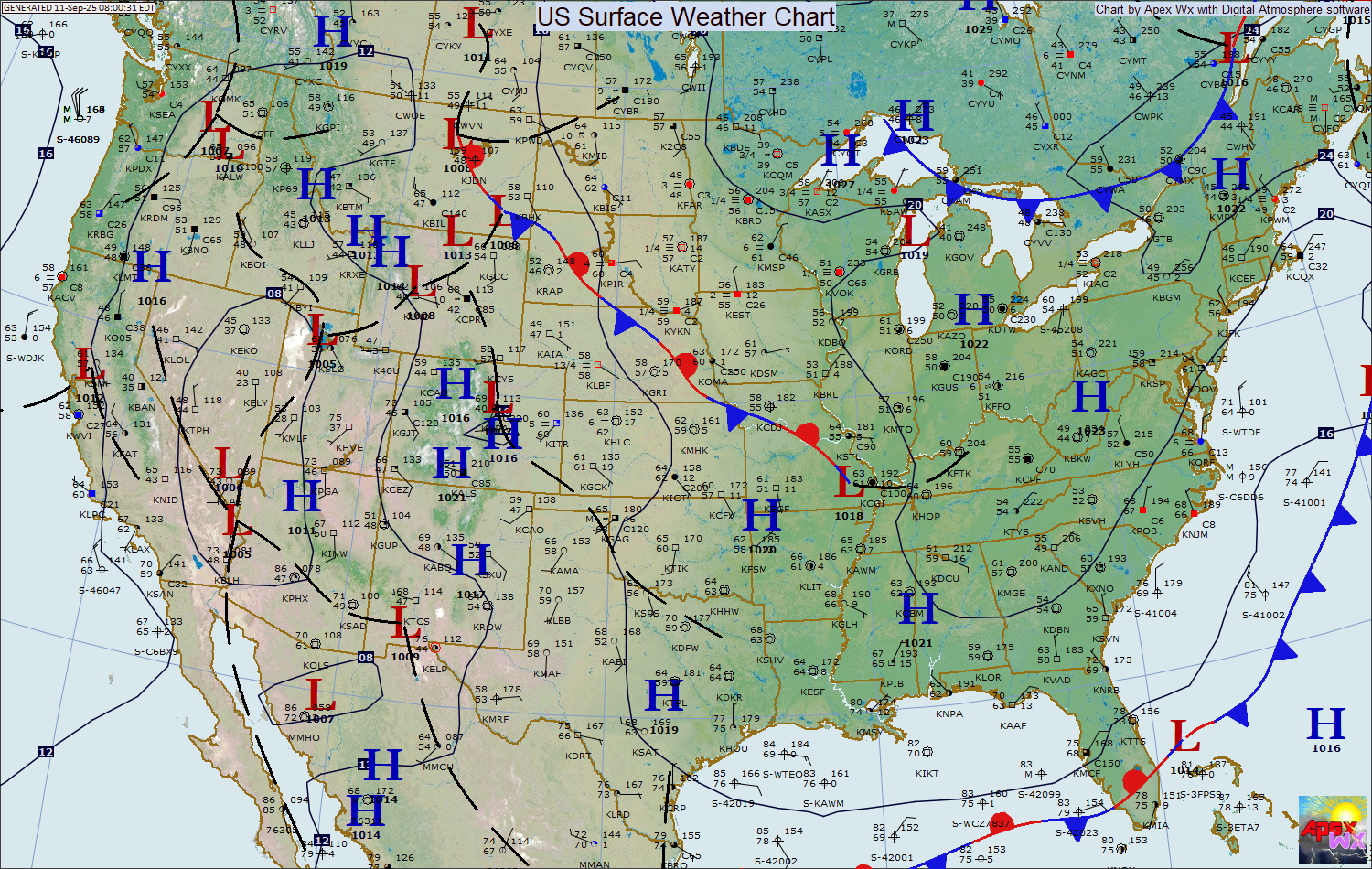Select the KBIS station label

pos(605,208)
